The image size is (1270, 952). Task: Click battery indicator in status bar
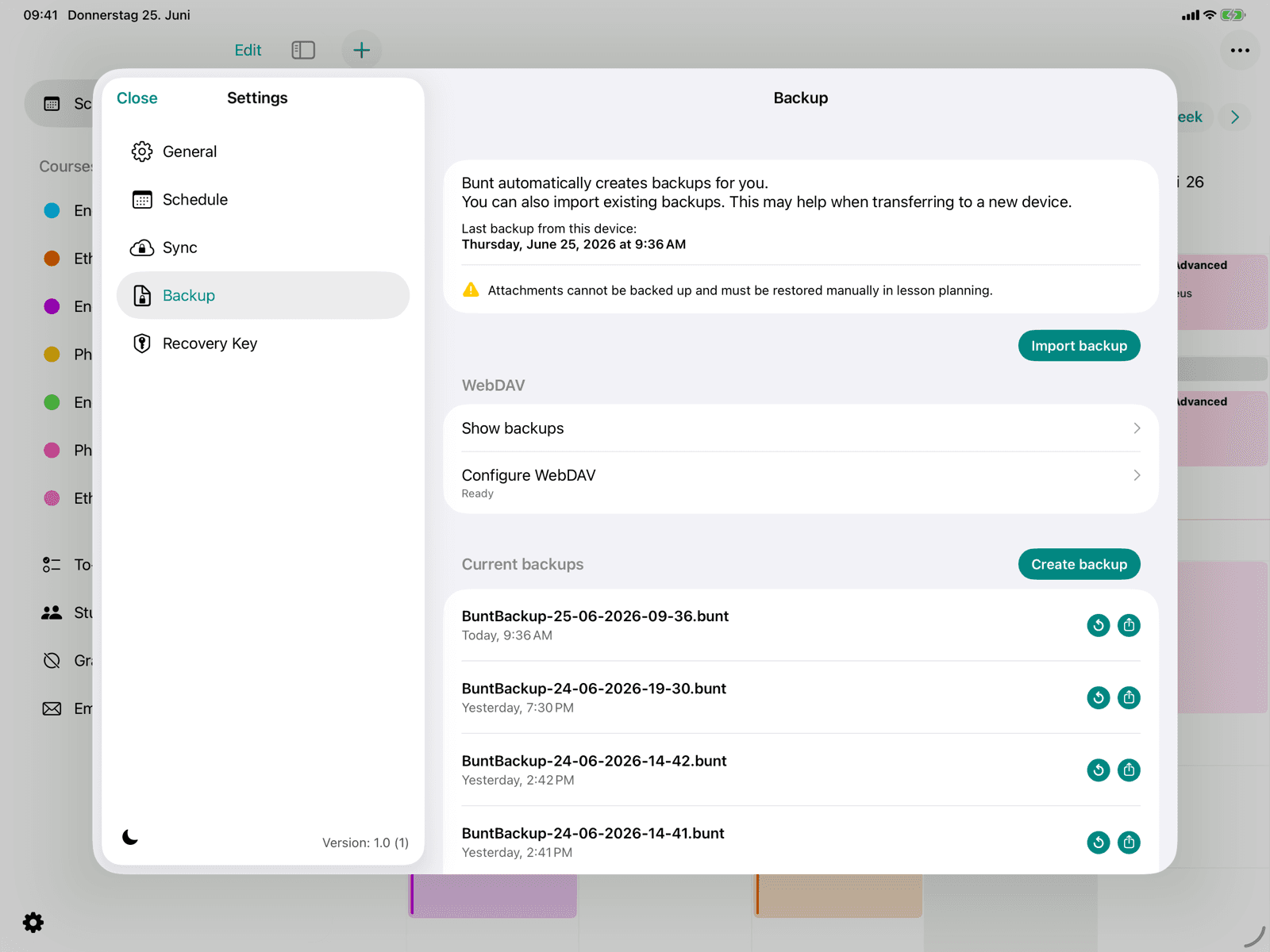(x=1233, y=15)
